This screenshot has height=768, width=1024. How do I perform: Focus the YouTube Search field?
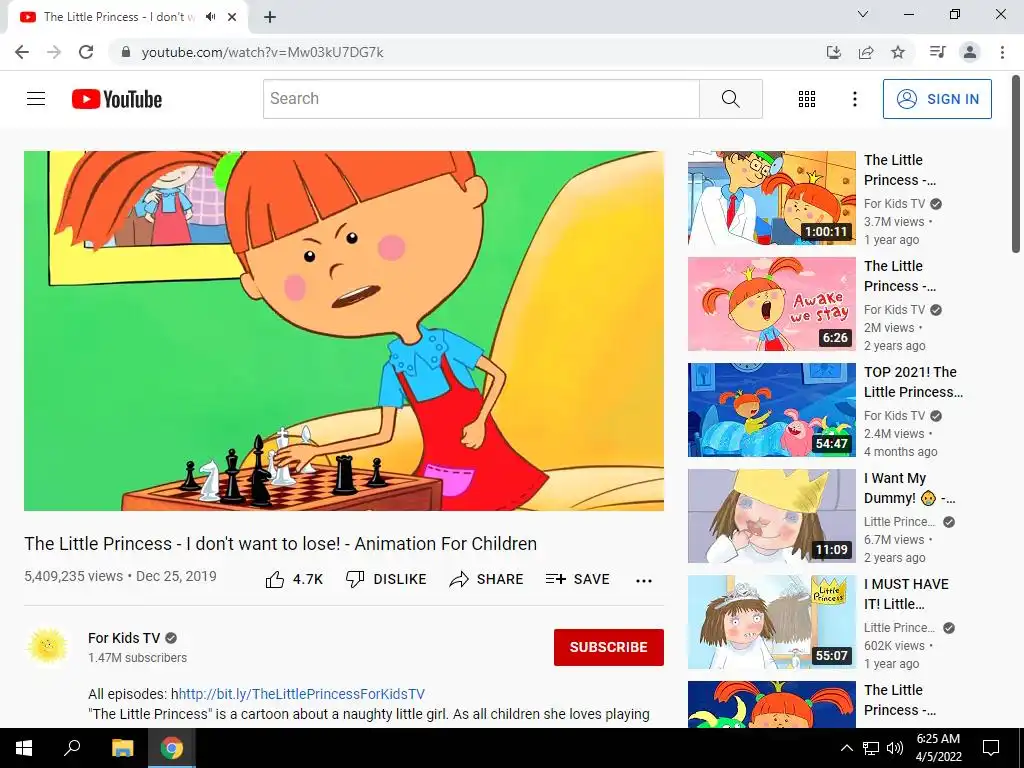tap(481, 99)
